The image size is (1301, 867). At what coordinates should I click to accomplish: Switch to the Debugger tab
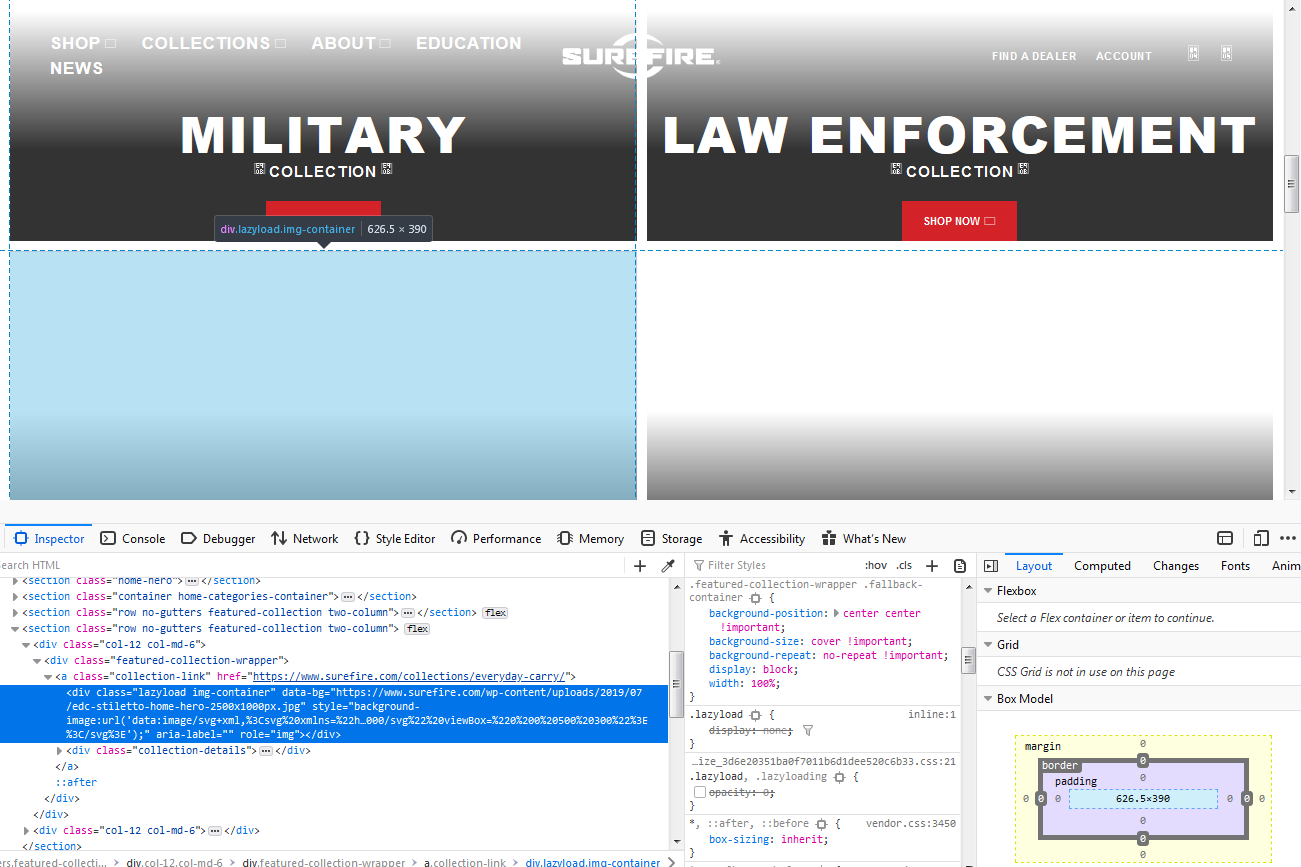point(218,538)
